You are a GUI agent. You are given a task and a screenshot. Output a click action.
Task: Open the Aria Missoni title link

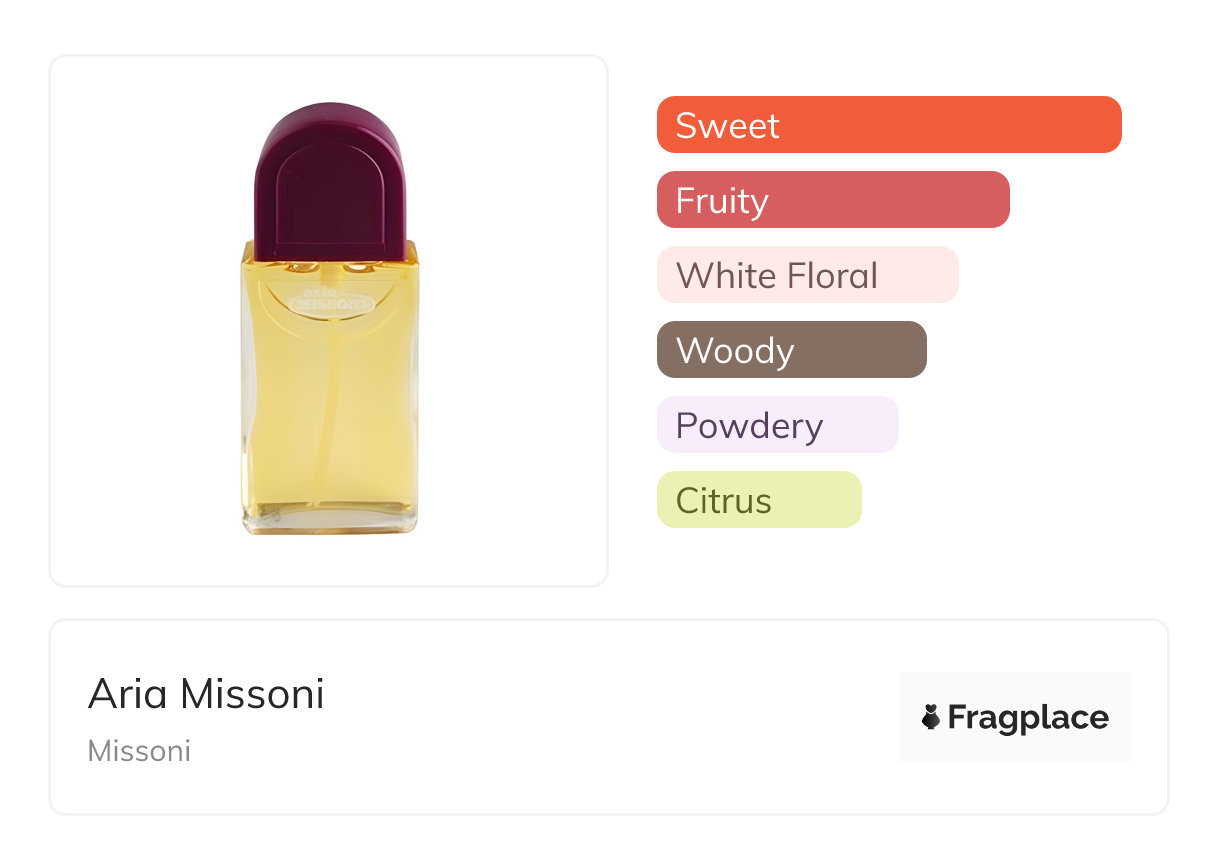coord(206,693)
